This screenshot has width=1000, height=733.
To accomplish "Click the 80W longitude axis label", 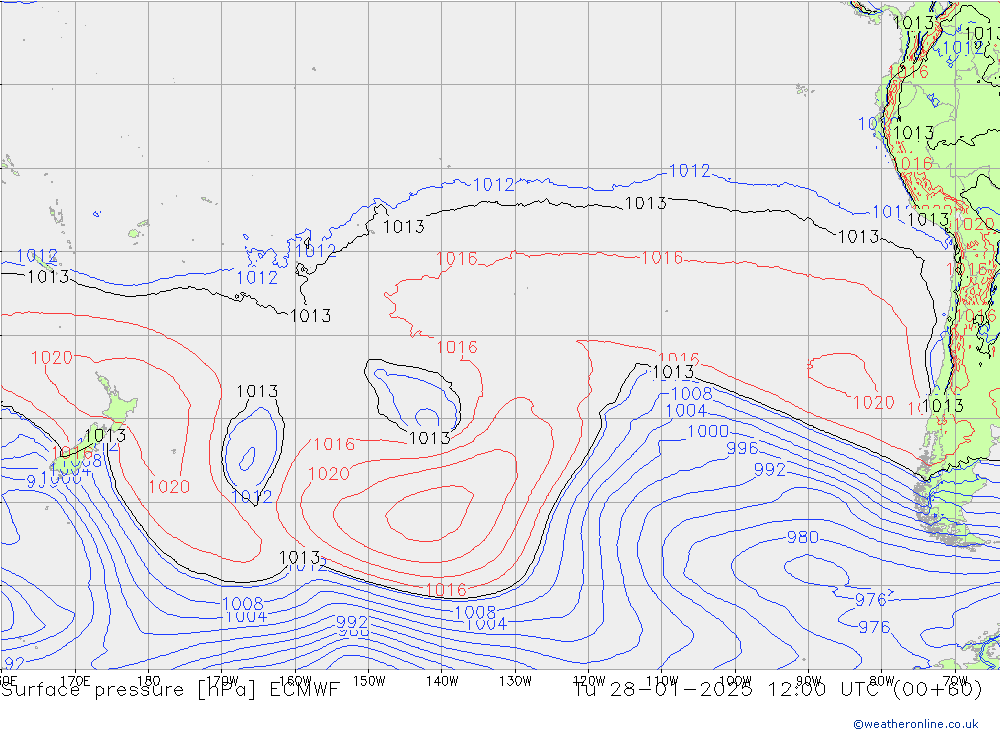I will (x=881, y=679).
